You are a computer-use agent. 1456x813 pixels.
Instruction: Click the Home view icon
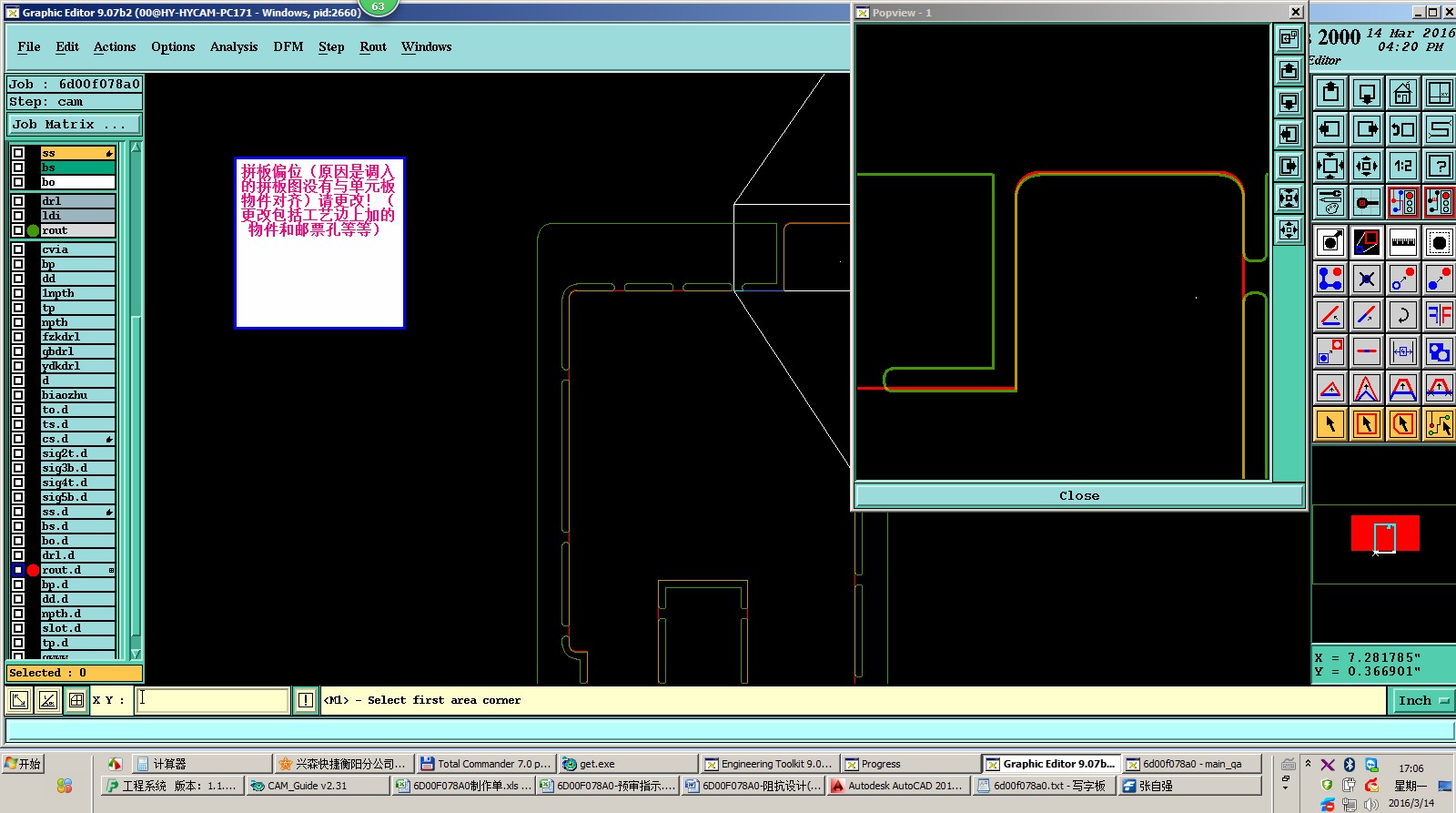pyautogui.click(x=1403, y=93)
